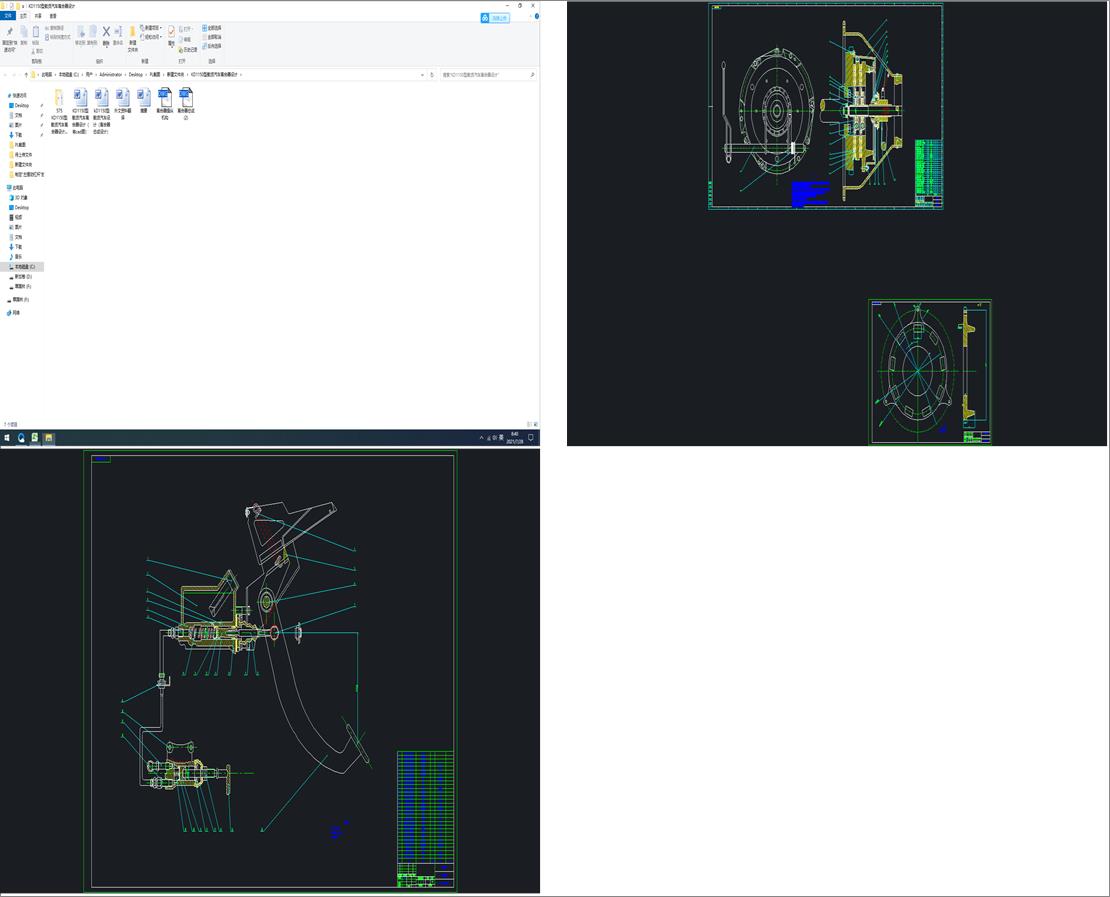Click the Desktop segment in the address breadcrumb
Image resolution: width=1110 pixels, height=897 pixels.
coord(135,74)
